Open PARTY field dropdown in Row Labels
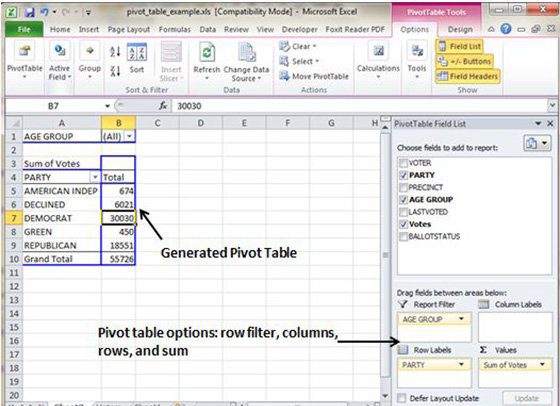Viewport: 560px width, 406px height. (461, 364)
